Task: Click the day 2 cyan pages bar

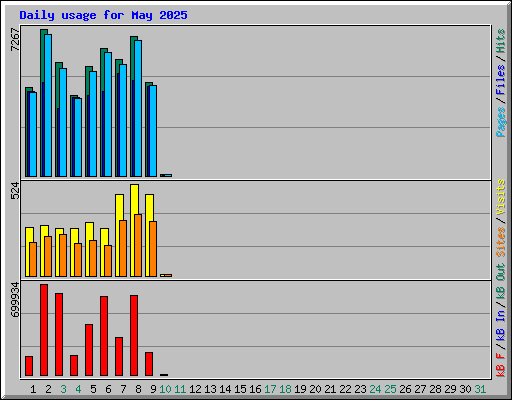Action: click(x=48, y=105)
